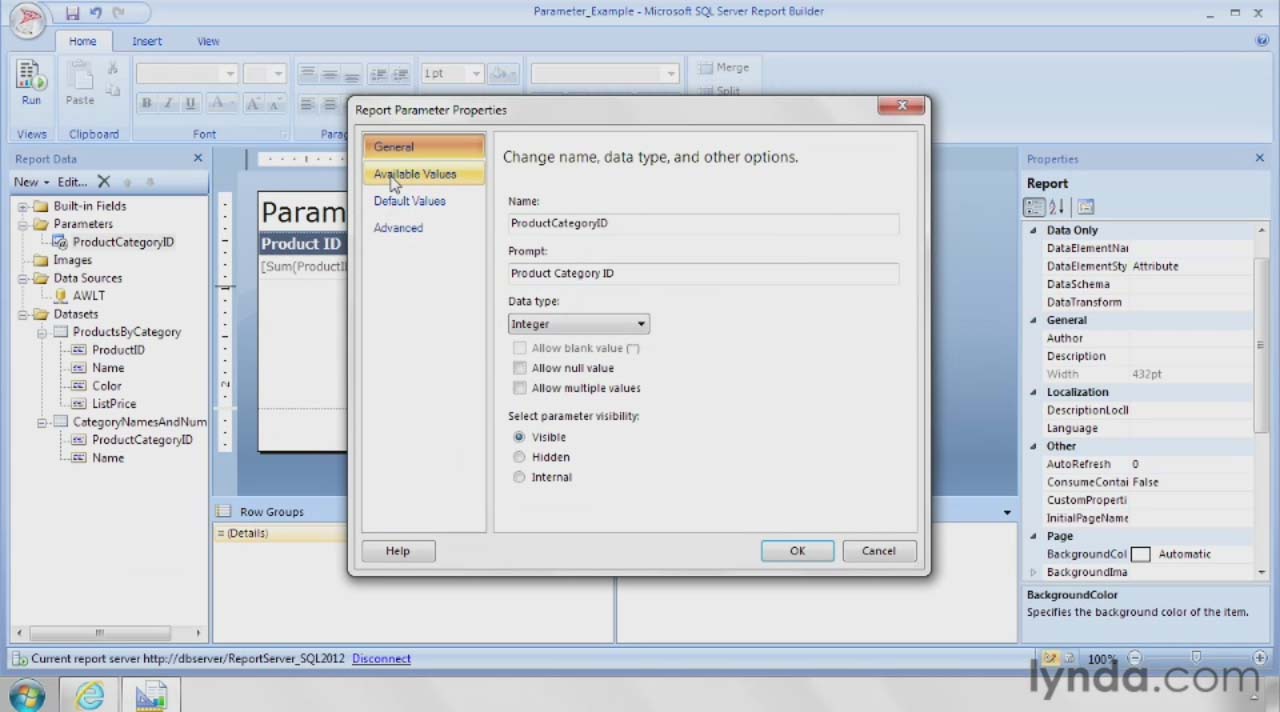Close the Report Data pane
1280x712 pixels.
(x=198, y=158)
